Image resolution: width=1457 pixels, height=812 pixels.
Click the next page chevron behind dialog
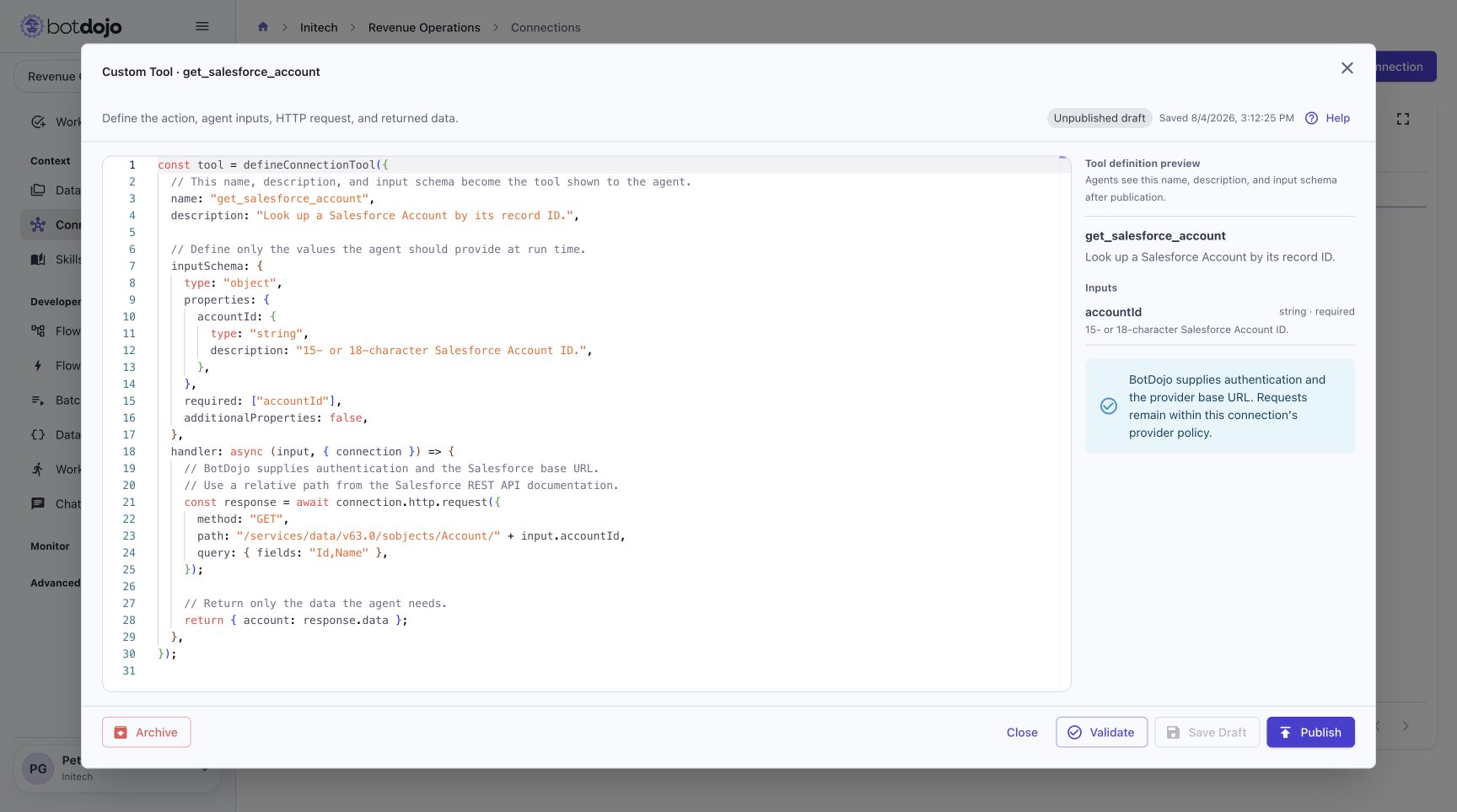(x=1406, y=726)
